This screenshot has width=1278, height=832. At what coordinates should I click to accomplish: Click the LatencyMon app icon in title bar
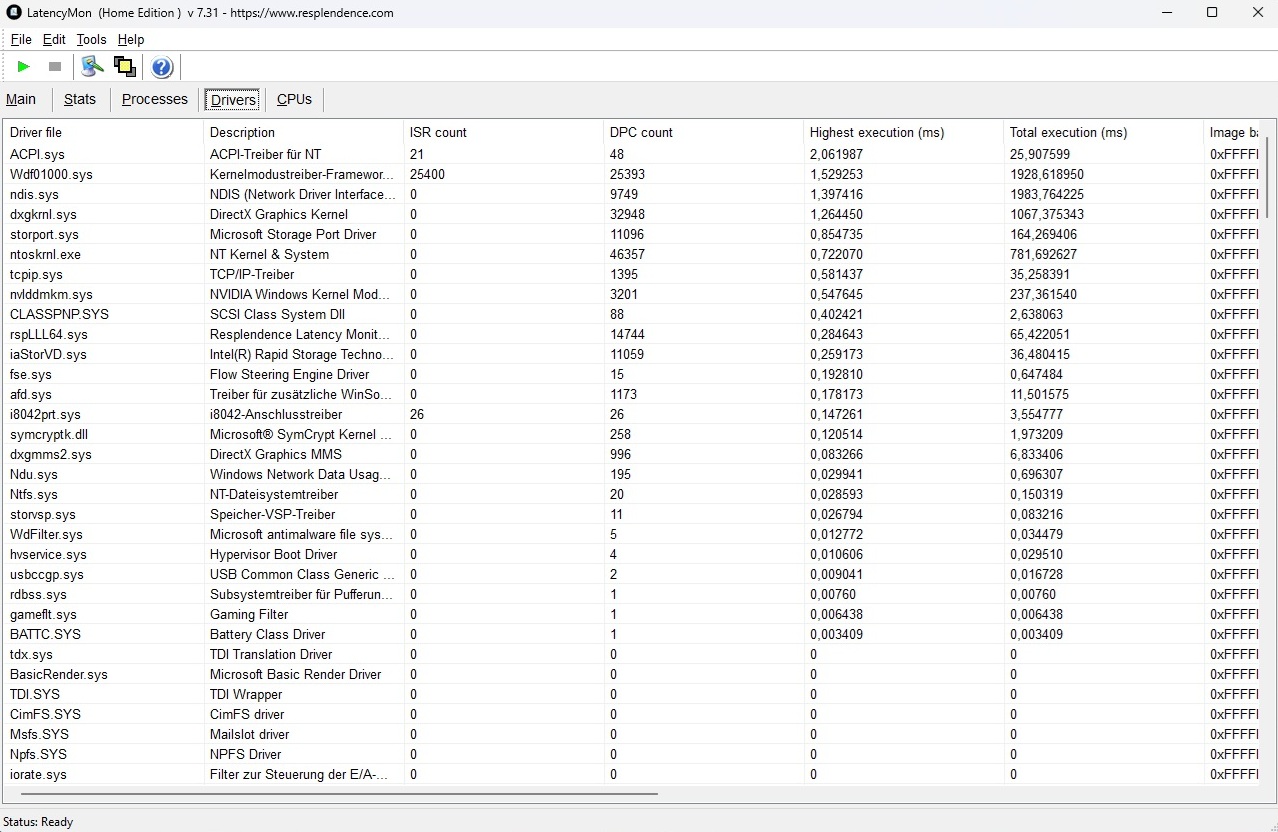(14, 13)
